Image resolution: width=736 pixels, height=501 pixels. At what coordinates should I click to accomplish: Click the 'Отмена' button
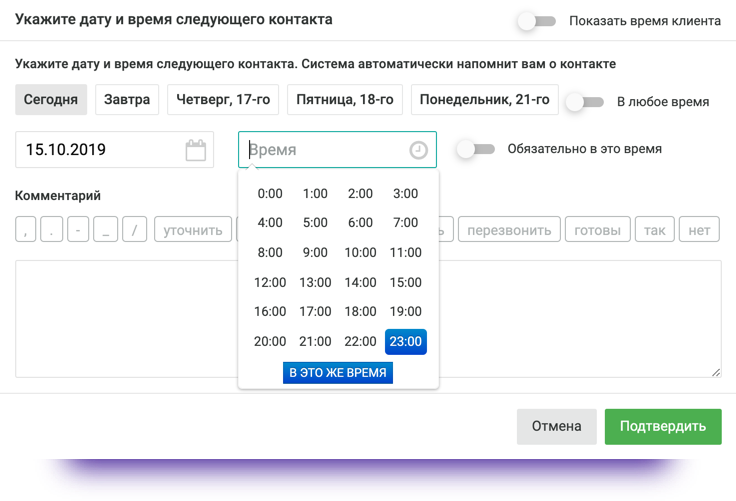pyautogui.click(x=556, y=426)
